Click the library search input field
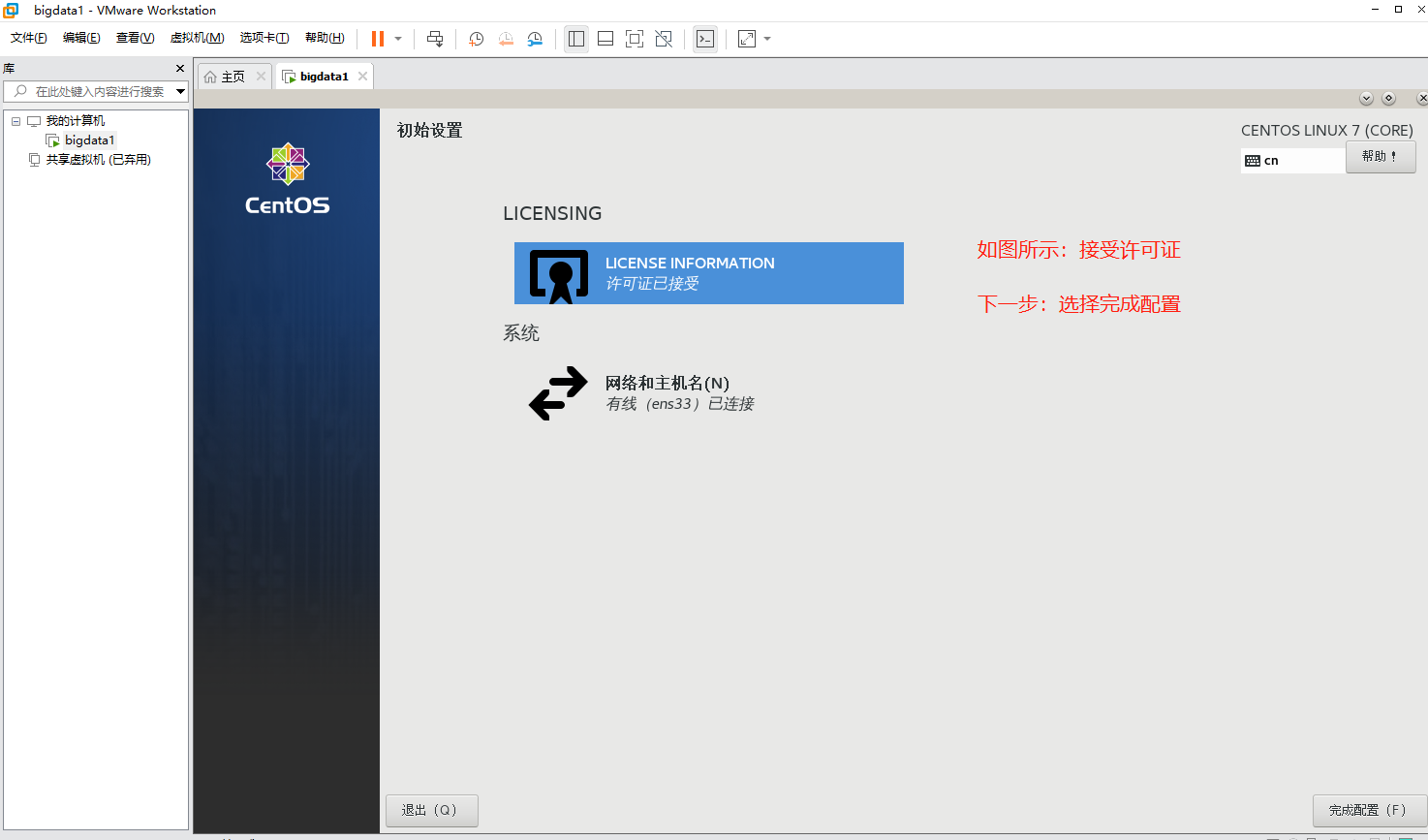1428x840 pixels. pyautogui.click(x=97, y=91)
